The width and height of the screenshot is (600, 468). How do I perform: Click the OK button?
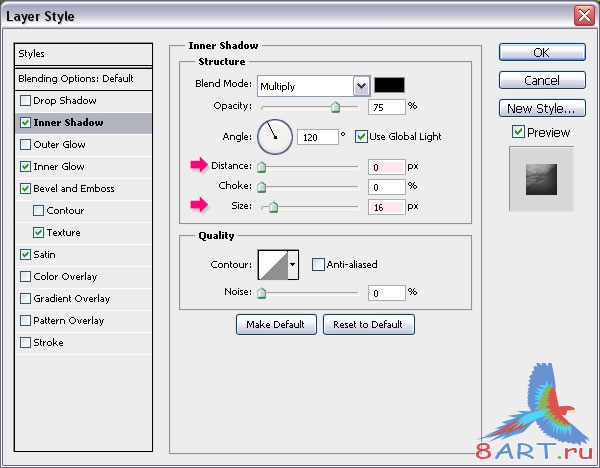pos(542,52)
